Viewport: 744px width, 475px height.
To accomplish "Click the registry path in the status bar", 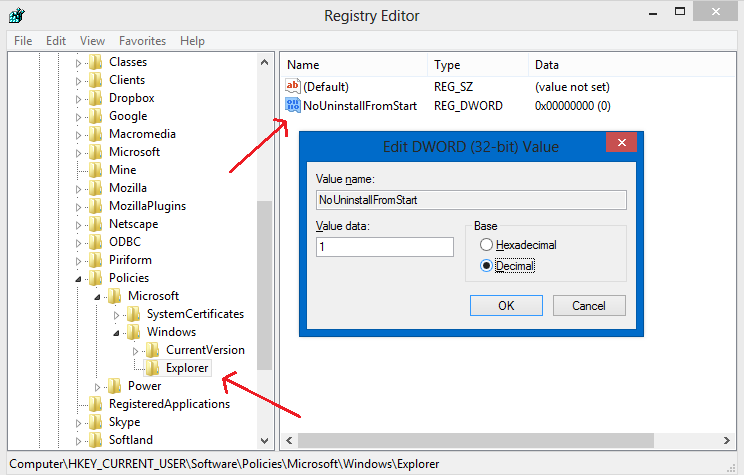I will [x=224, y=464].
